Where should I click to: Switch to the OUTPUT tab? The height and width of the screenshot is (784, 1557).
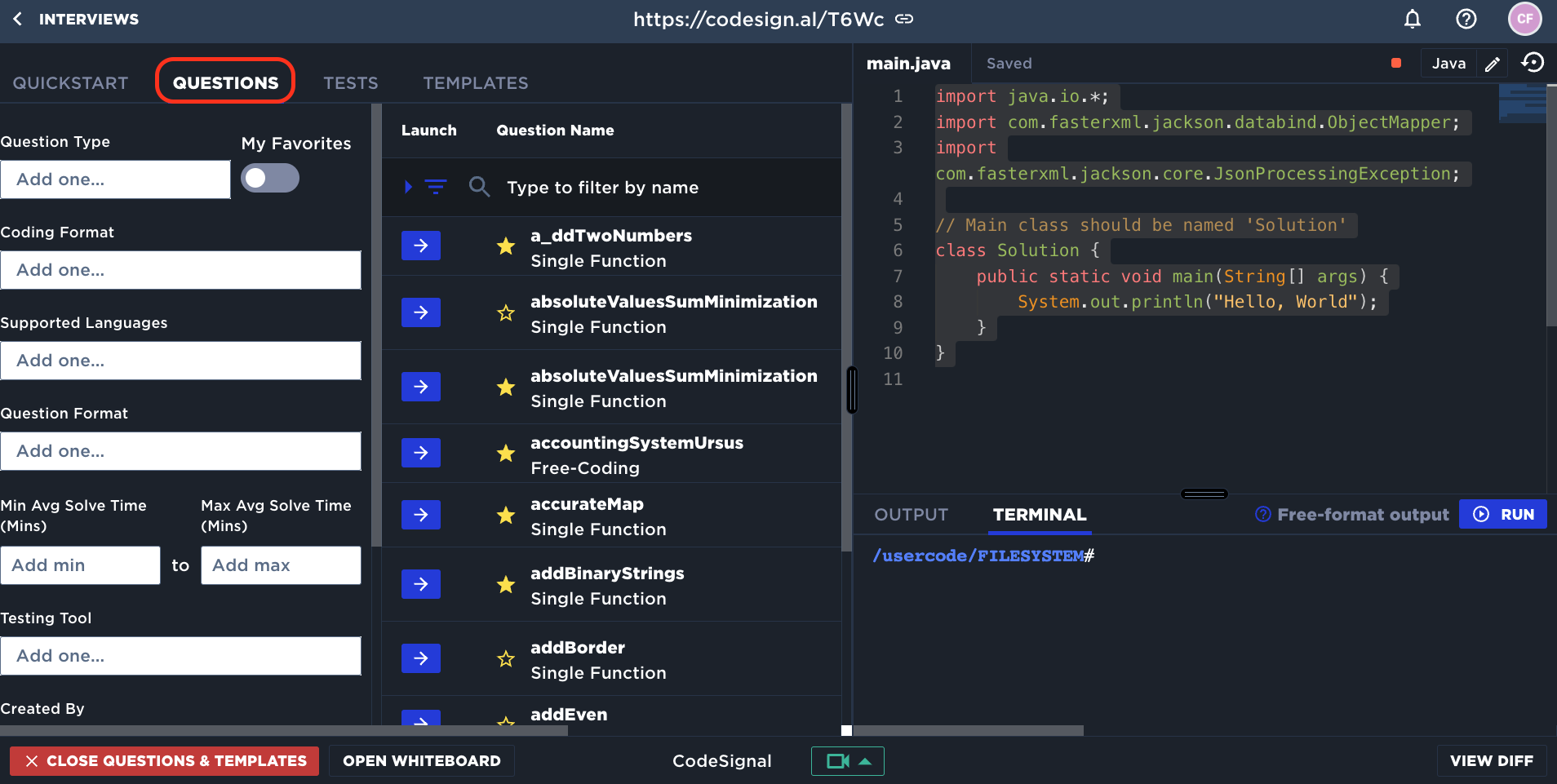tap(911, 515)
